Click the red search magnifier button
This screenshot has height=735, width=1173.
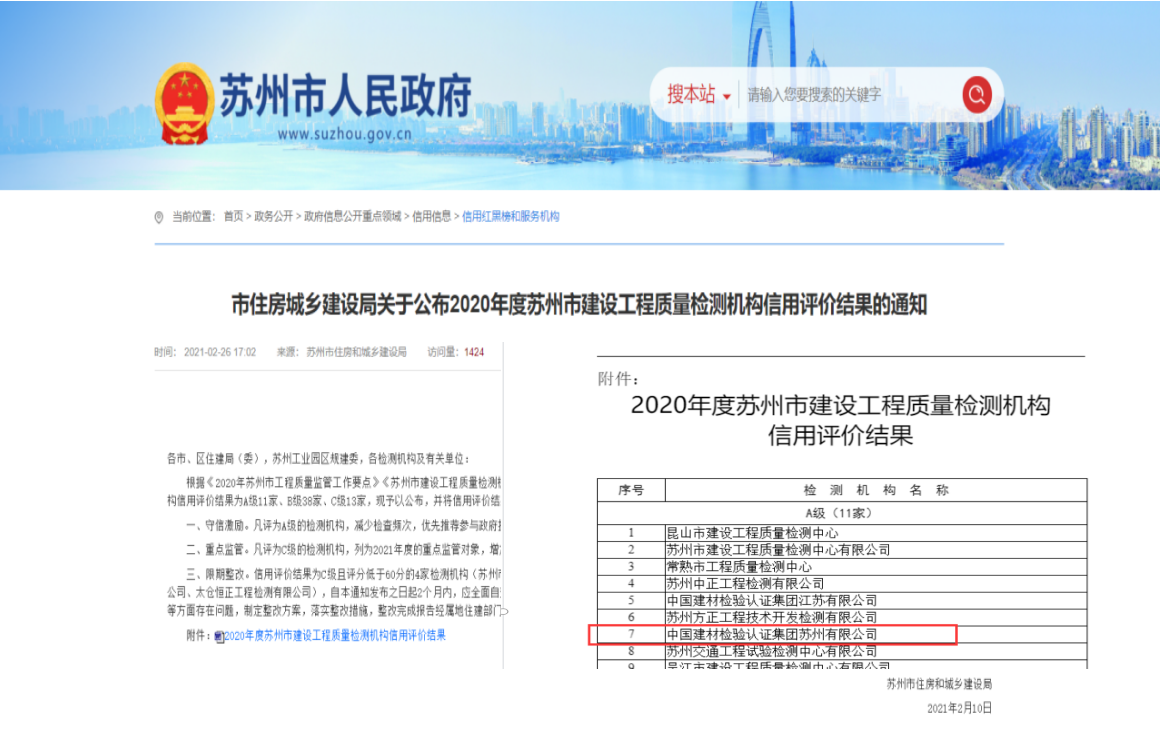[x=976, y=95]
